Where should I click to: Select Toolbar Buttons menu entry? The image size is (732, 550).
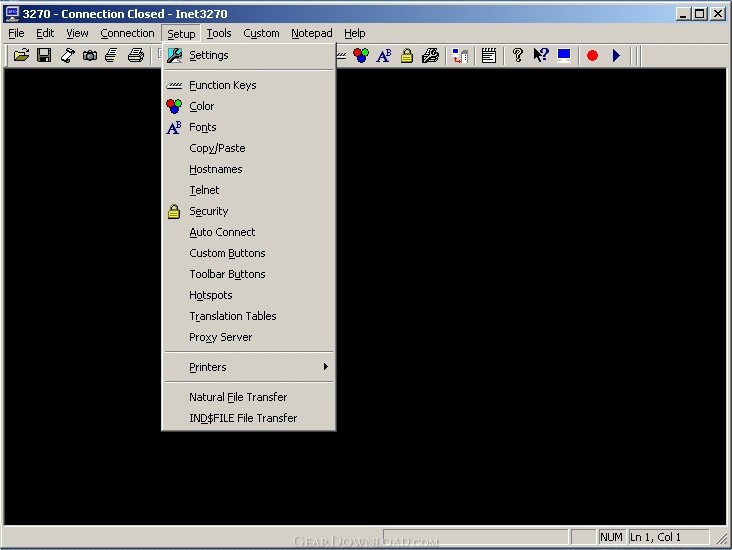[x=249, y=274]
